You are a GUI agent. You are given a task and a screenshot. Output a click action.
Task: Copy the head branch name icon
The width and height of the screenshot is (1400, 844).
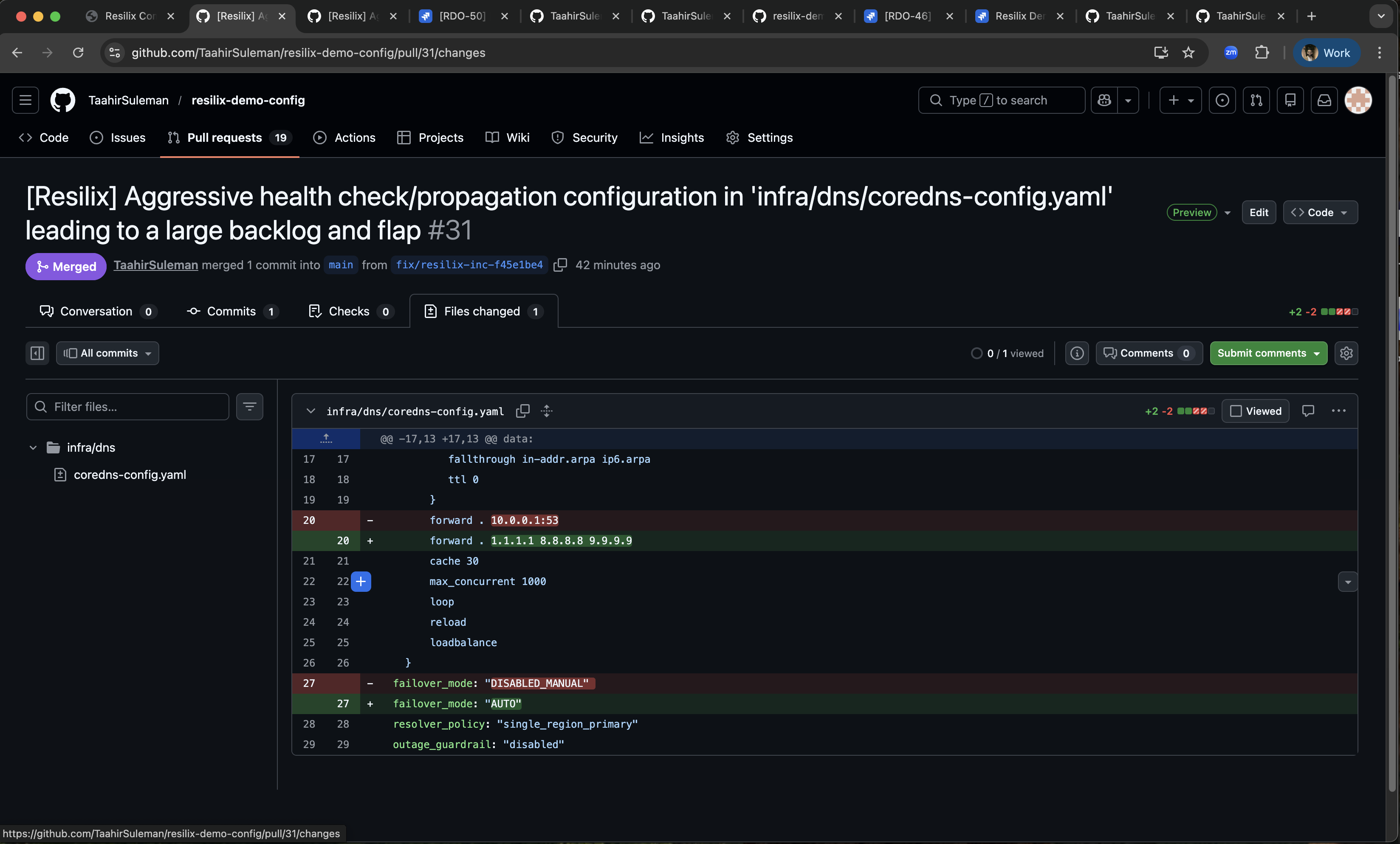[x=560, y=265]
